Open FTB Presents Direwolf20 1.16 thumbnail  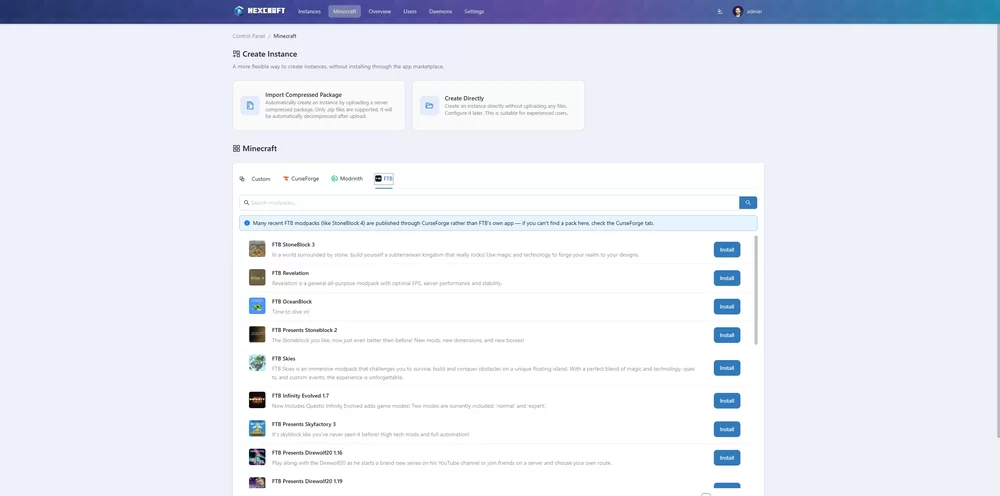[x=257, y=457]
